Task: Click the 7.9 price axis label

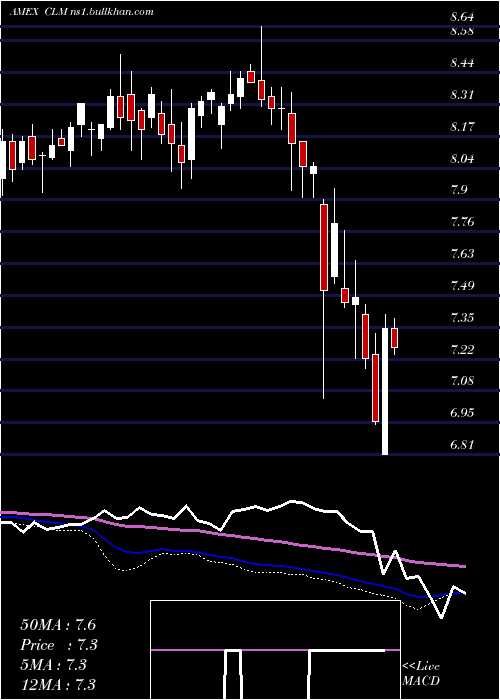Action: click(459, 191)
